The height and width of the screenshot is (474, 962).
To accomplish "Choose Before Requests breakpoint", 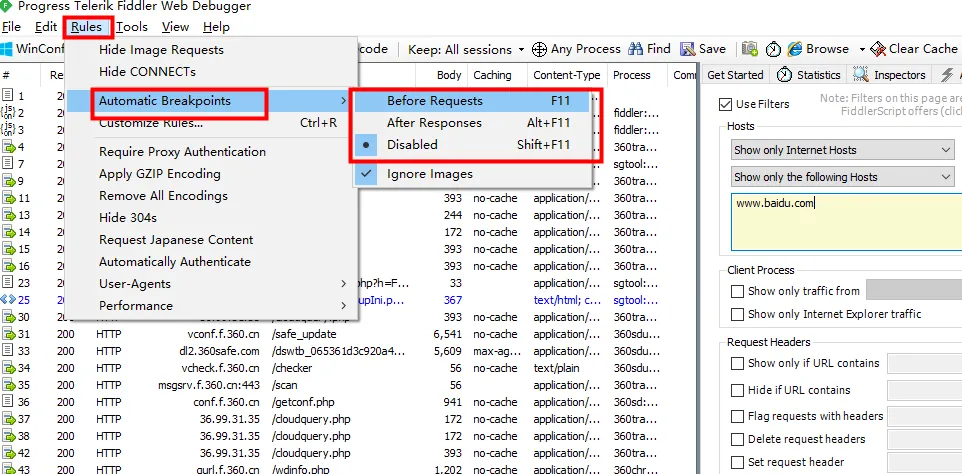I will (472, 101).
